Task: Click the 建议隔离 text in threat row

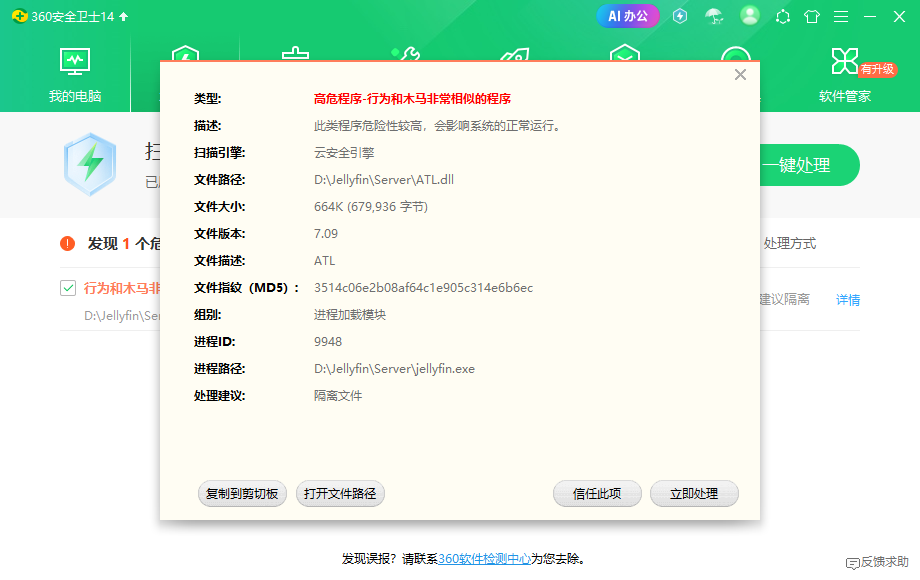Action: point(784,300)
